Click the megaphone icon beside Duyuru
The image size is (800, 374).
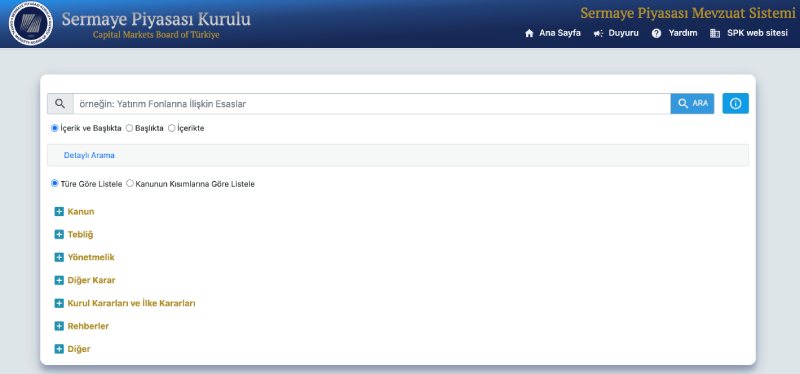[598, 33]
